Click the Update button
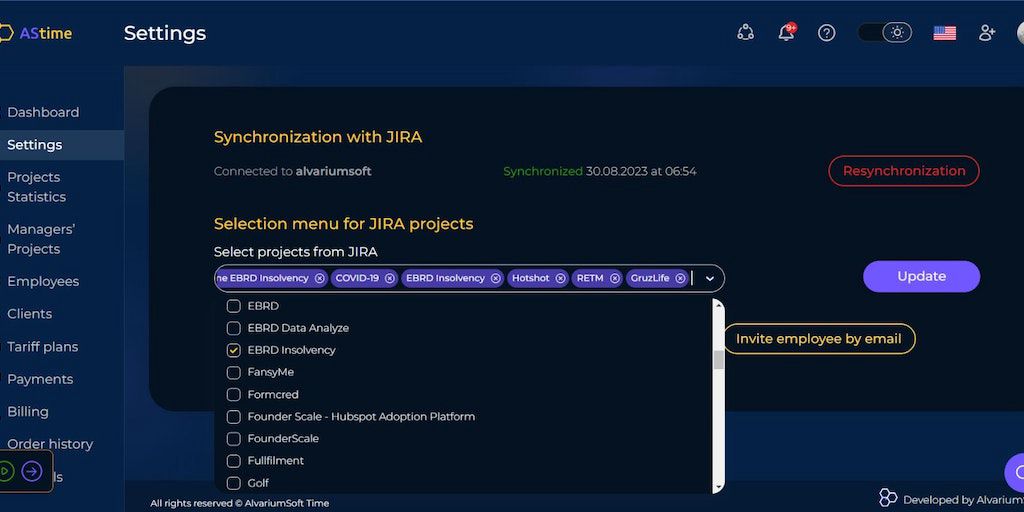The image size is (1024, 512). click(x=921, y=276)
